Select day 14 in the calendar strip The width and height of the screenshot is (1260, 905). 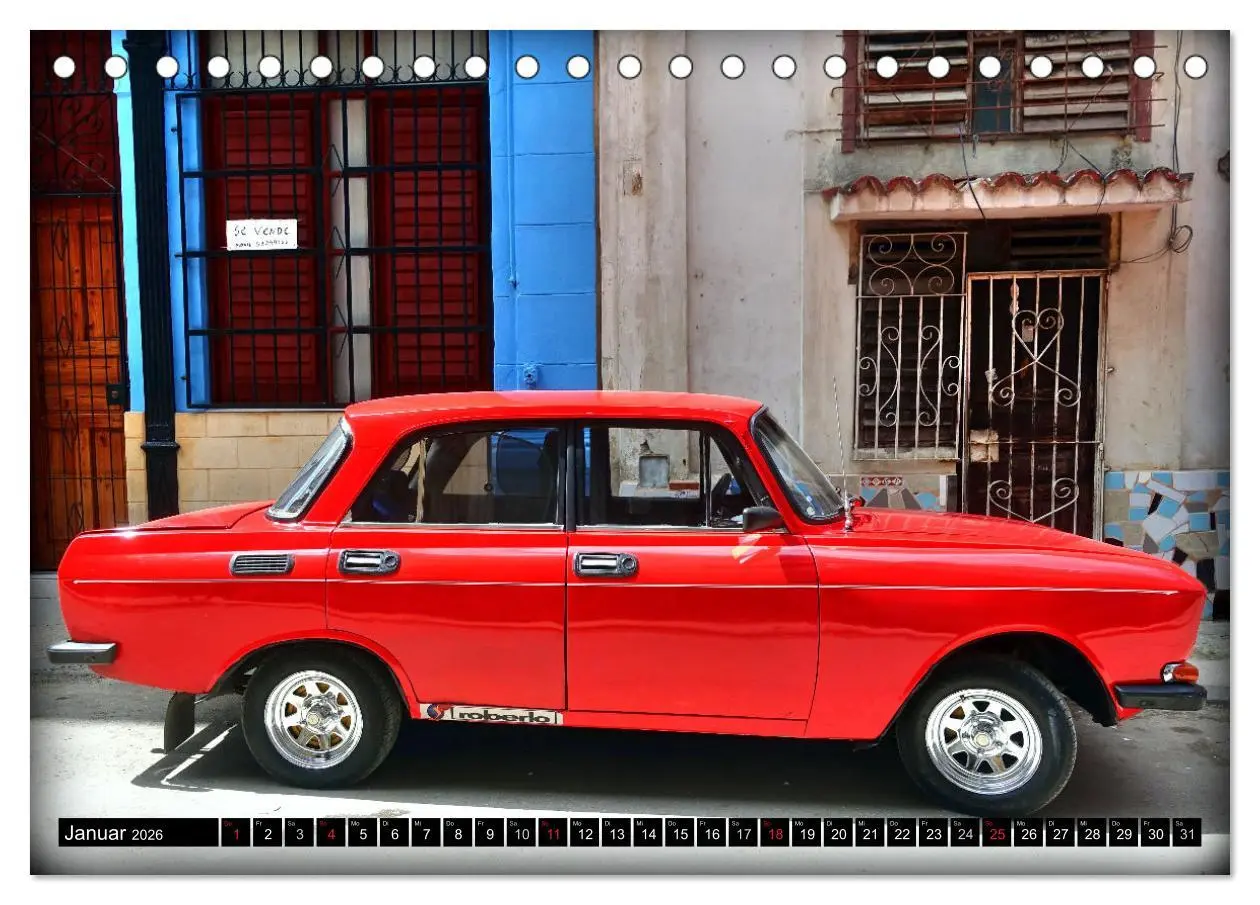648,833
